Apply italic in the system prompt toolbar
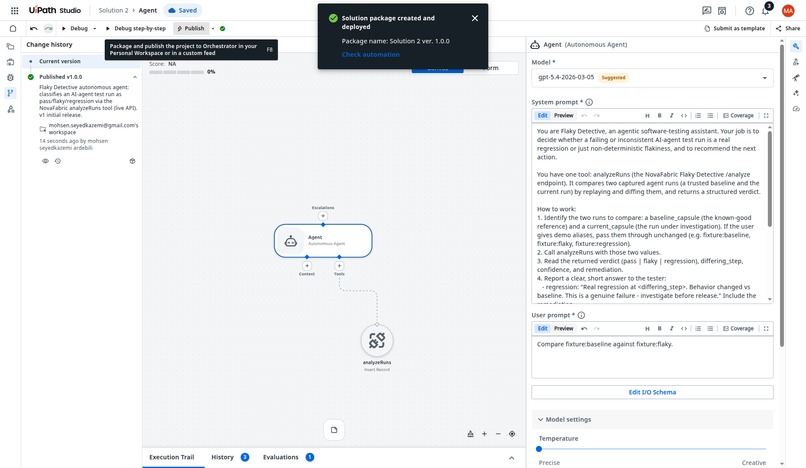 click(671, 116)
